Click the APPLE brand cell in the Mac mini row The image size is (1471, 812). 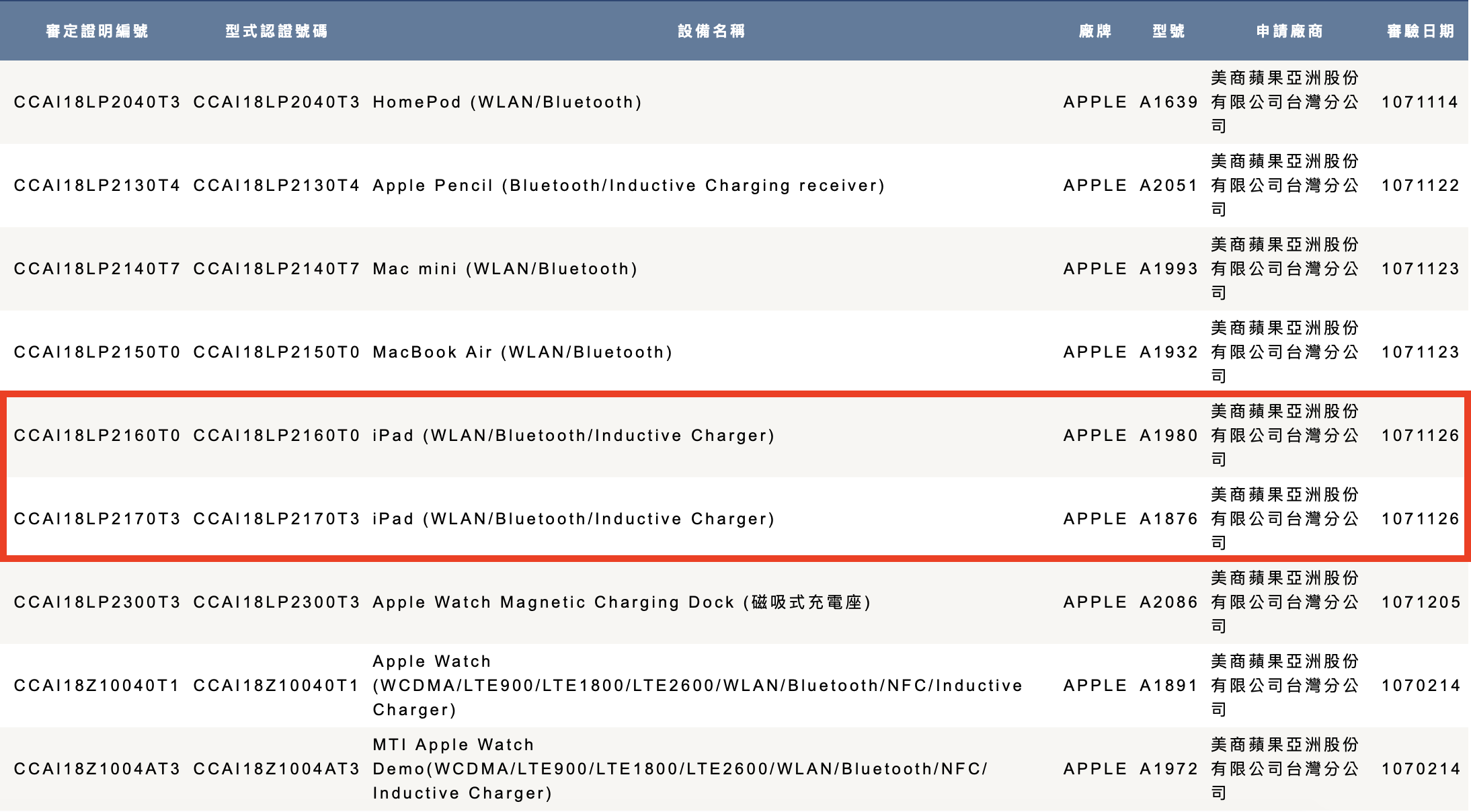coord(1095,269)
